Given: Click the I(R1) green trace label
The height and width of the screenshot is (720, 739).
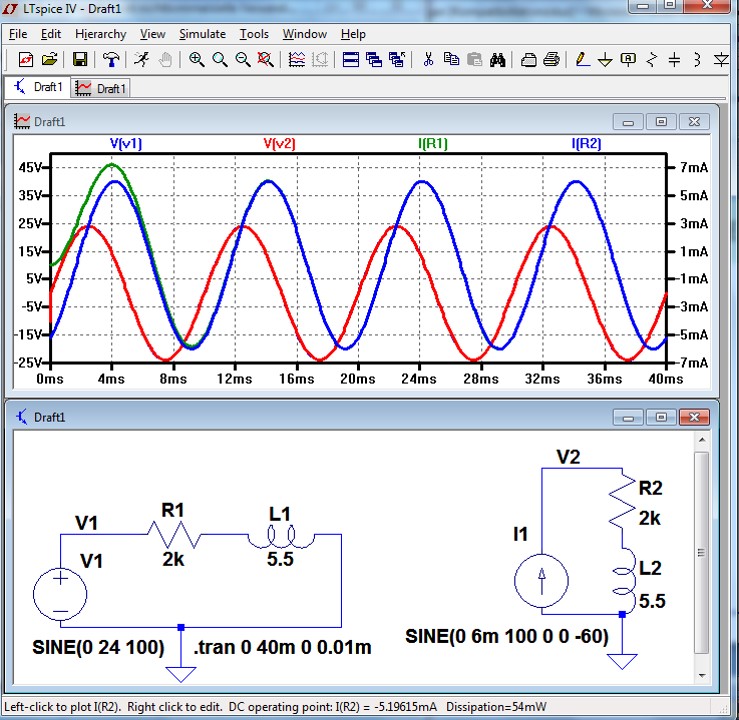Looking at the screenshot, I should tap(433, 143).
